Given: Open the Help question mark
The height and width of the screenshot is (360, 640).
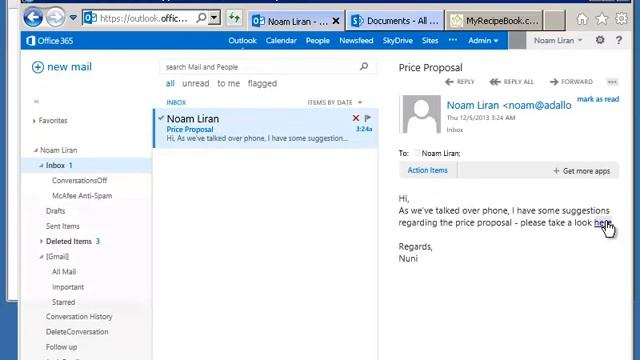Looking at the screenshot, I should [619, 40].
